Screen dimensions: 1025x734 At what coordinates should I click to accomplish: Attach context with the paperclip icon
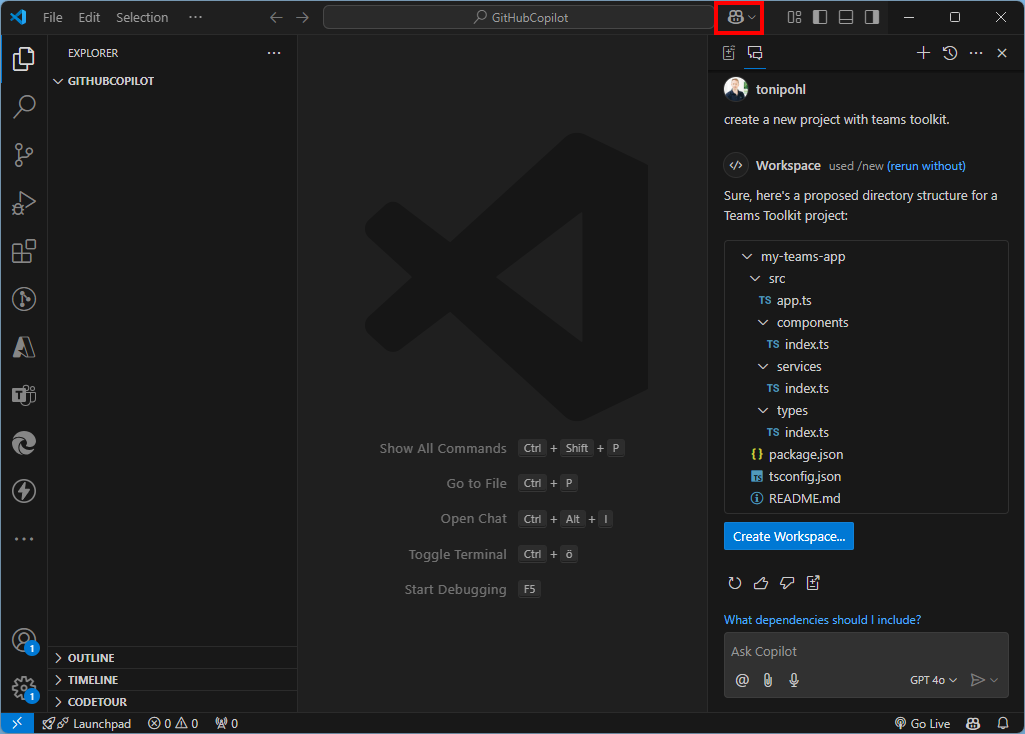click(767, 680)
